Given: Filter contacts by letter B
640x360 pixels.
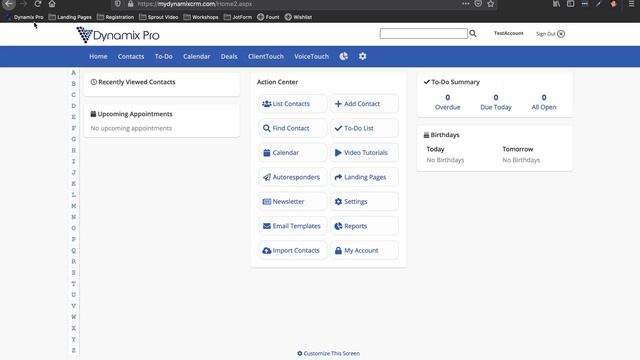Looking at the screenshot, I should click(73, 84).
